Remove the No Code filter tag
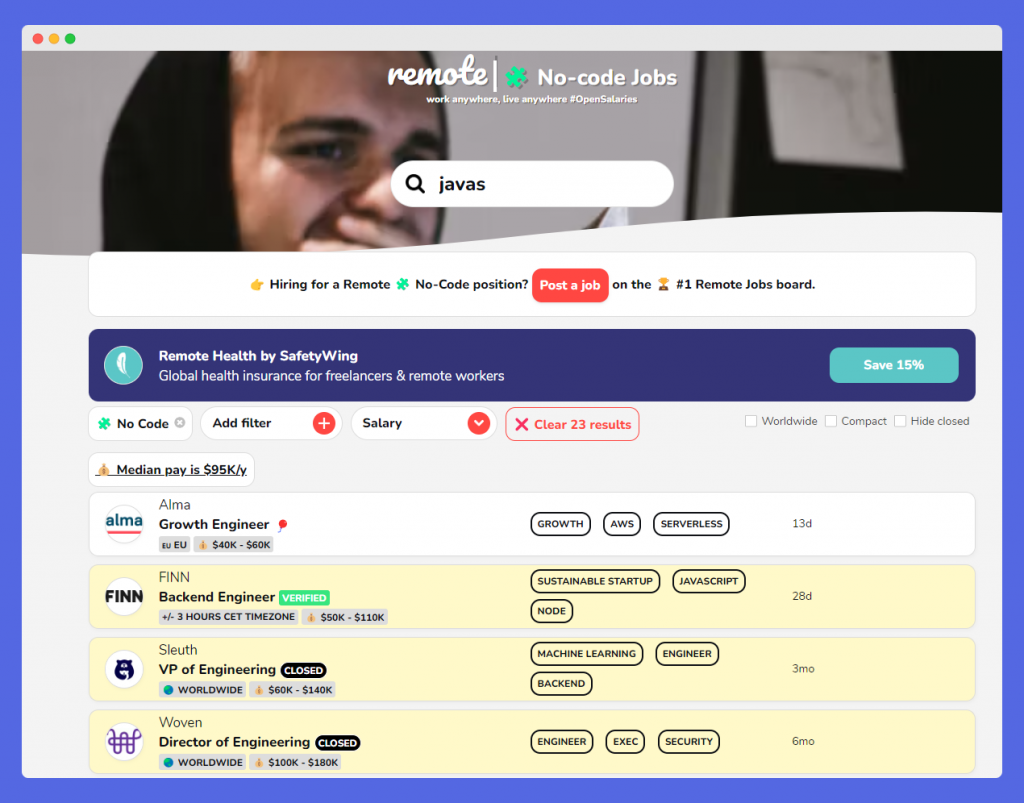 (180, 422)
